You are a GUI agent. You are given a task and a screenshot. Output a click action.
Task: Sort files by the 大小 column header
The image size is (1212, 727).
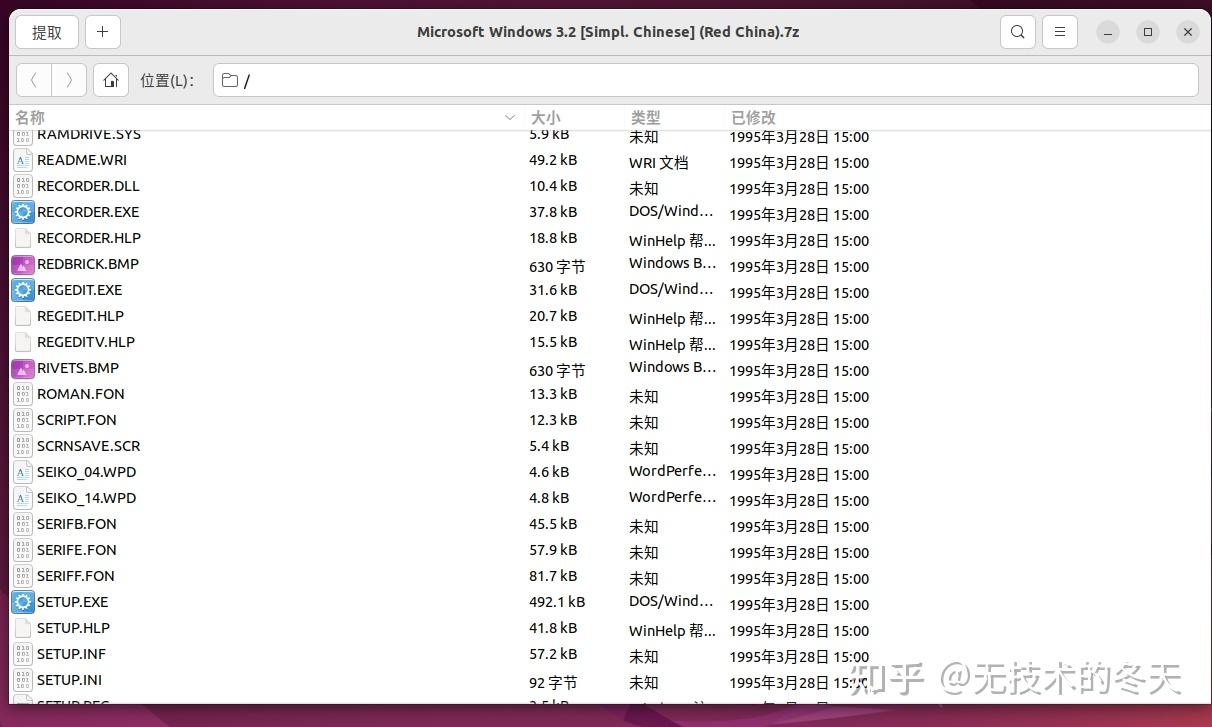545,117
